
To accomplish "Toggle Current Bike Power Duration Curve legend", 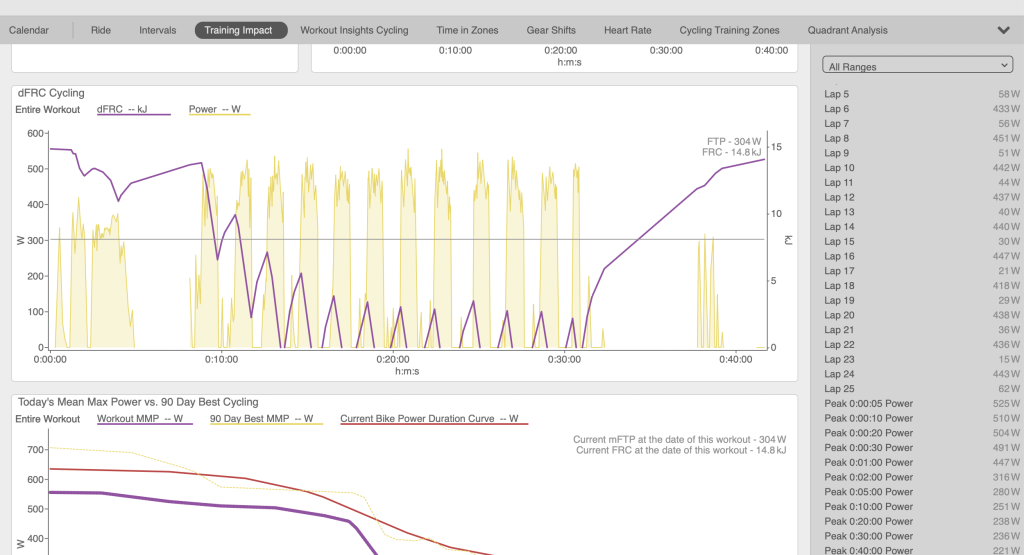I will pyautogui.click(x=434, y=419).
